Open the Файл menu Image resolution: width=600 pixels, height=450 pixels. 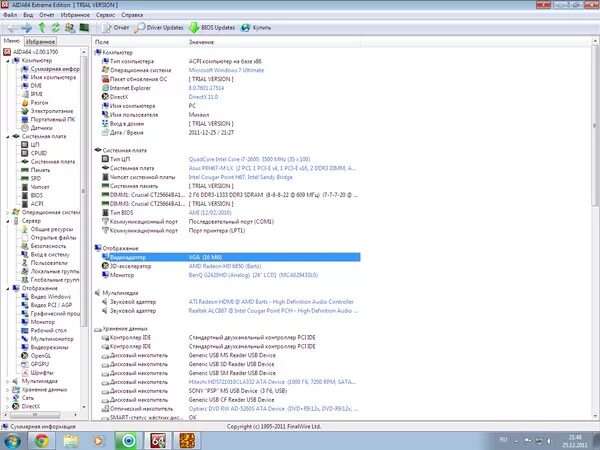(x=10, y=15)
